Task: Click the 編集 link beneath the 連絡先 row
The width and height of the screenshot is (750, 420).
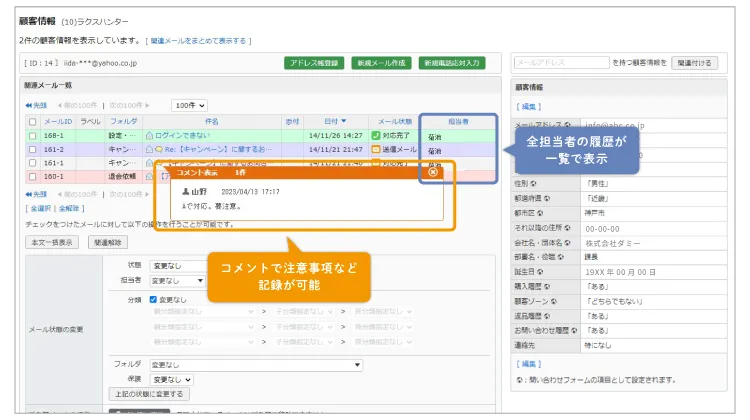Action: click(529, 364)
